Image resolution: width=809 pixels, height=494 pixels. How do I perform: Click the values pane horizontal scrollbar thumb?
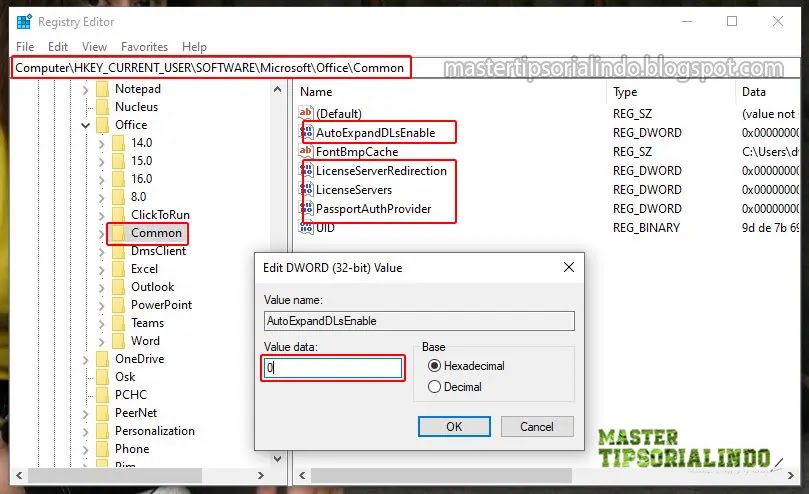pos(441,475)
